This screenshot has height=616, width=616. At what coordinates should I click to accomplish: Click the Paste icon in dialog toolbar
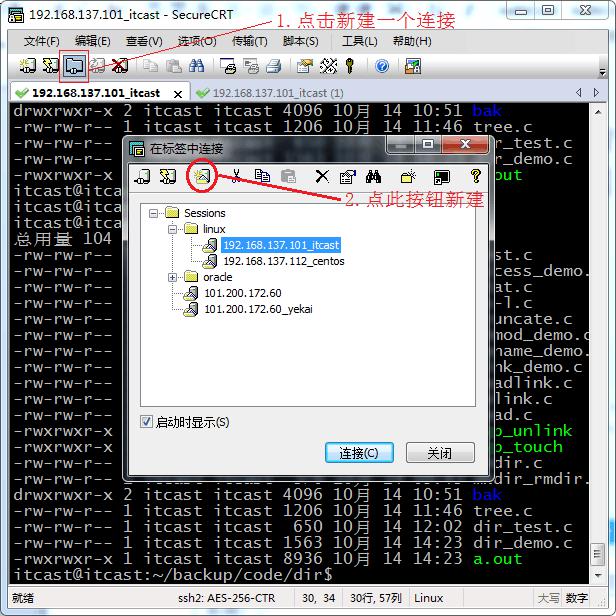[288, 176]
